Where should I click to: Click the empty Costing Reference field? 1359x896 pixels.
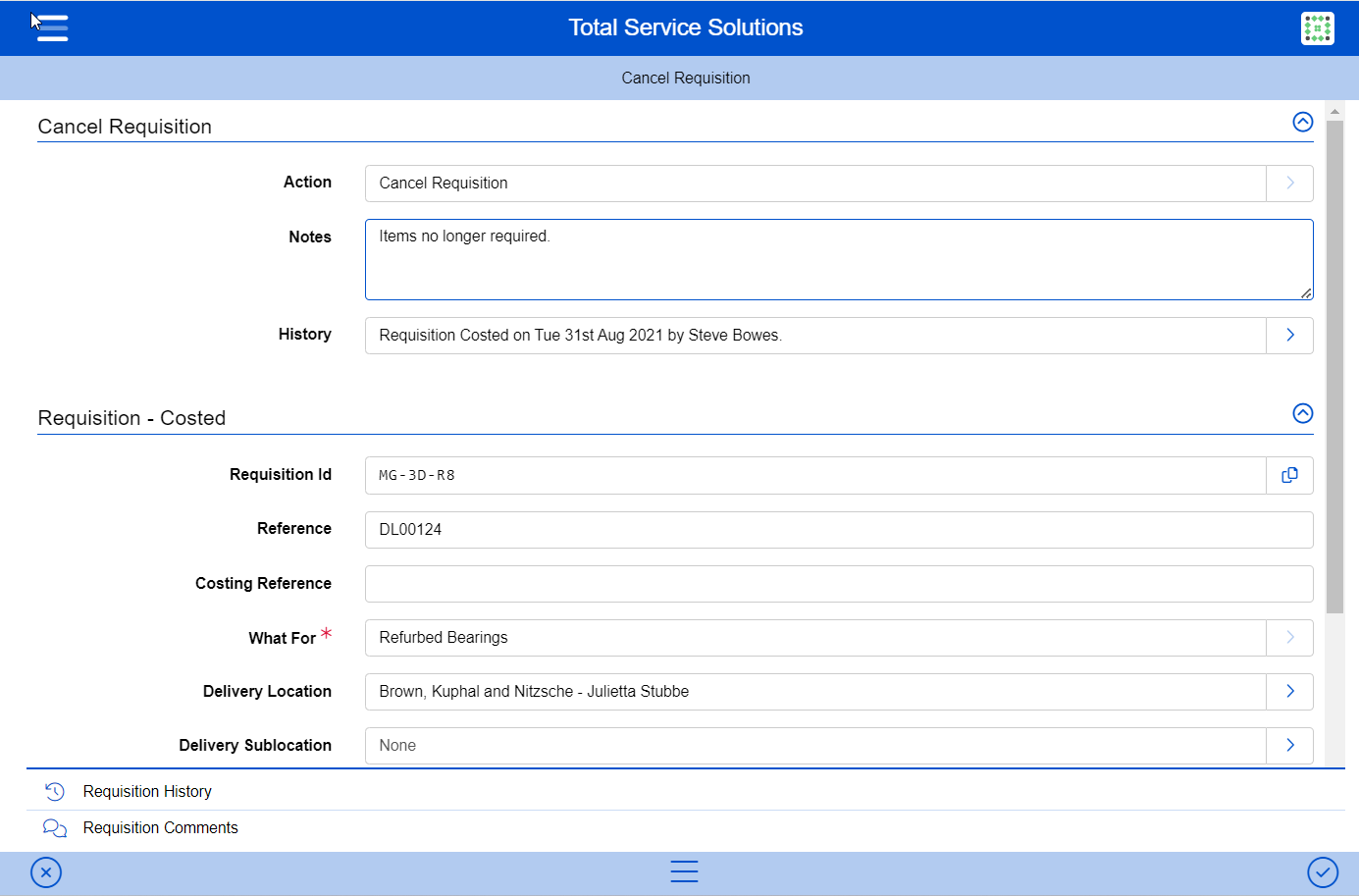(839, 584)
